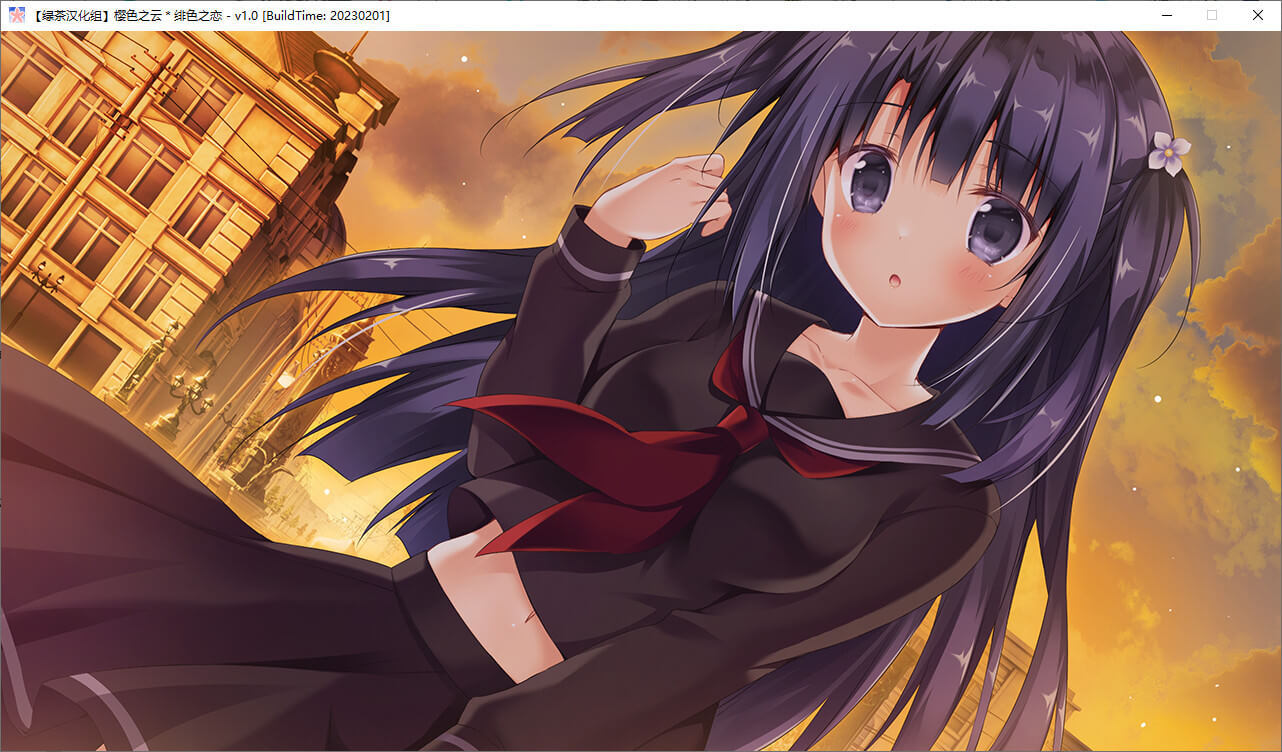Close the visual novel window
Viewport: 1282px width, 752px height.
click(1258, 15)
